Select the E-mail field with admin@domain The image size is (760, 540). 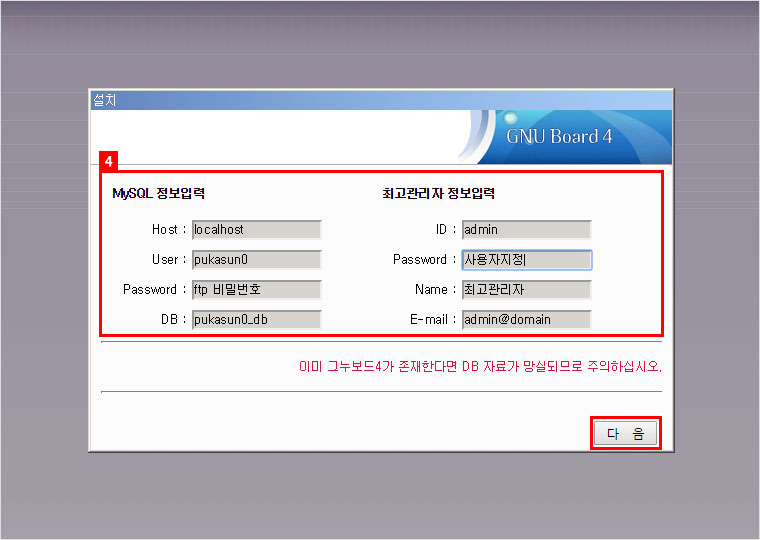[x=526, y=320]
